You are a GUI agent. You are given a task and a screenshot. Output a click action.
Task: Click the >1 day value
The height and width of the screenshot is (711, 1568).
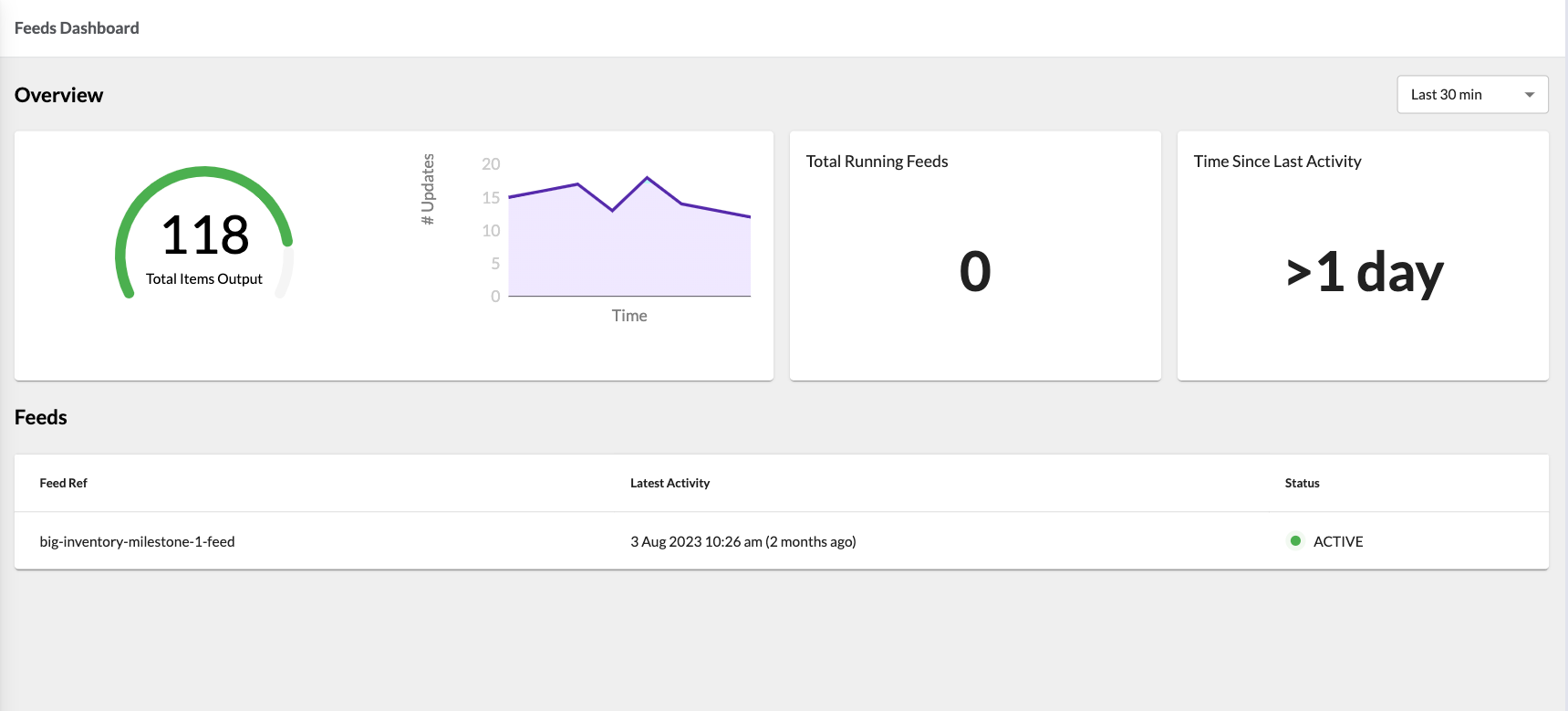pyautogui.click(x=1365, y=272)
